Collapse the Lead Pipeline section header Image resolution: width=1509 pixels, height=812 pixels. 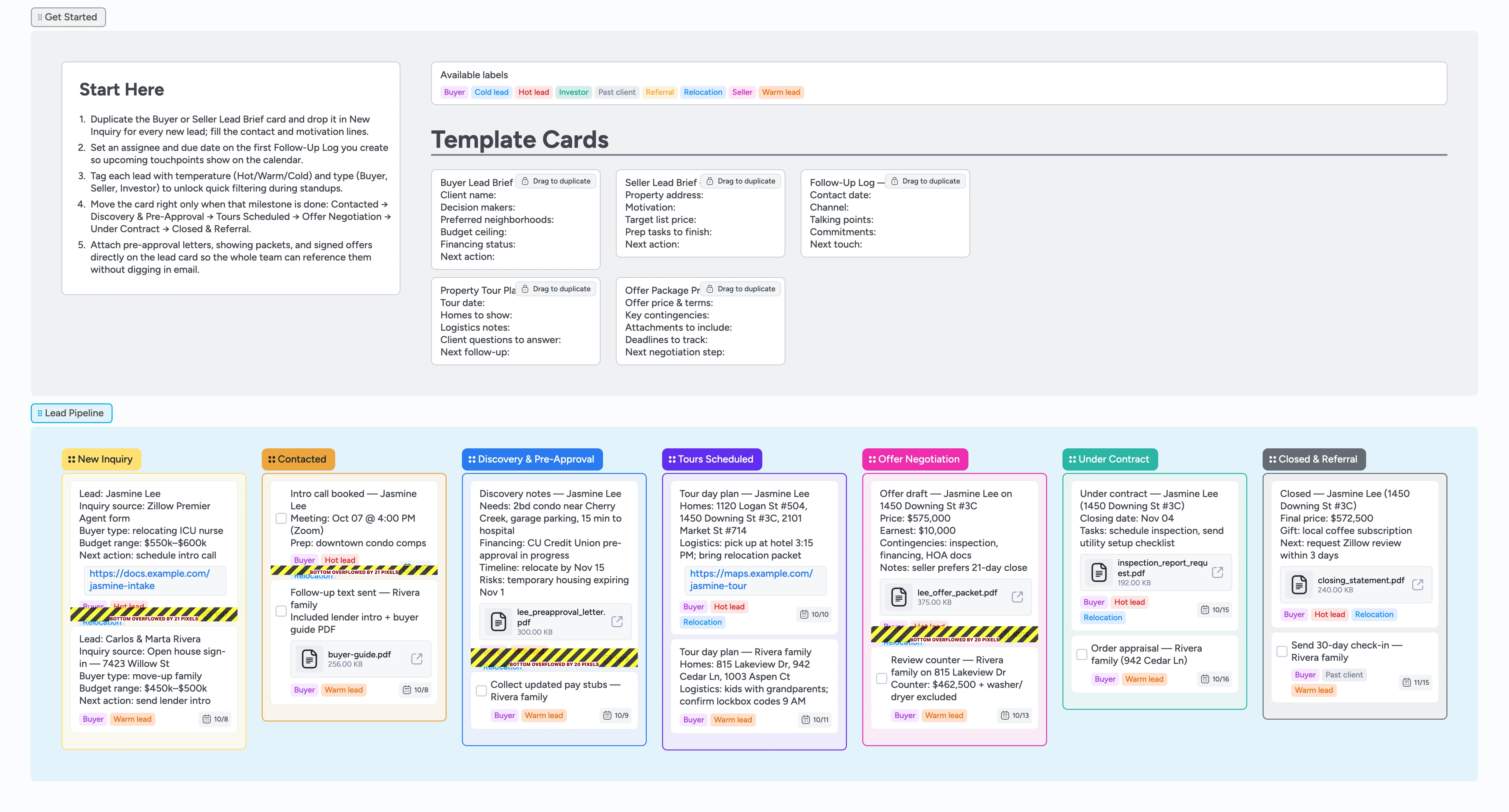coord(71,413)
